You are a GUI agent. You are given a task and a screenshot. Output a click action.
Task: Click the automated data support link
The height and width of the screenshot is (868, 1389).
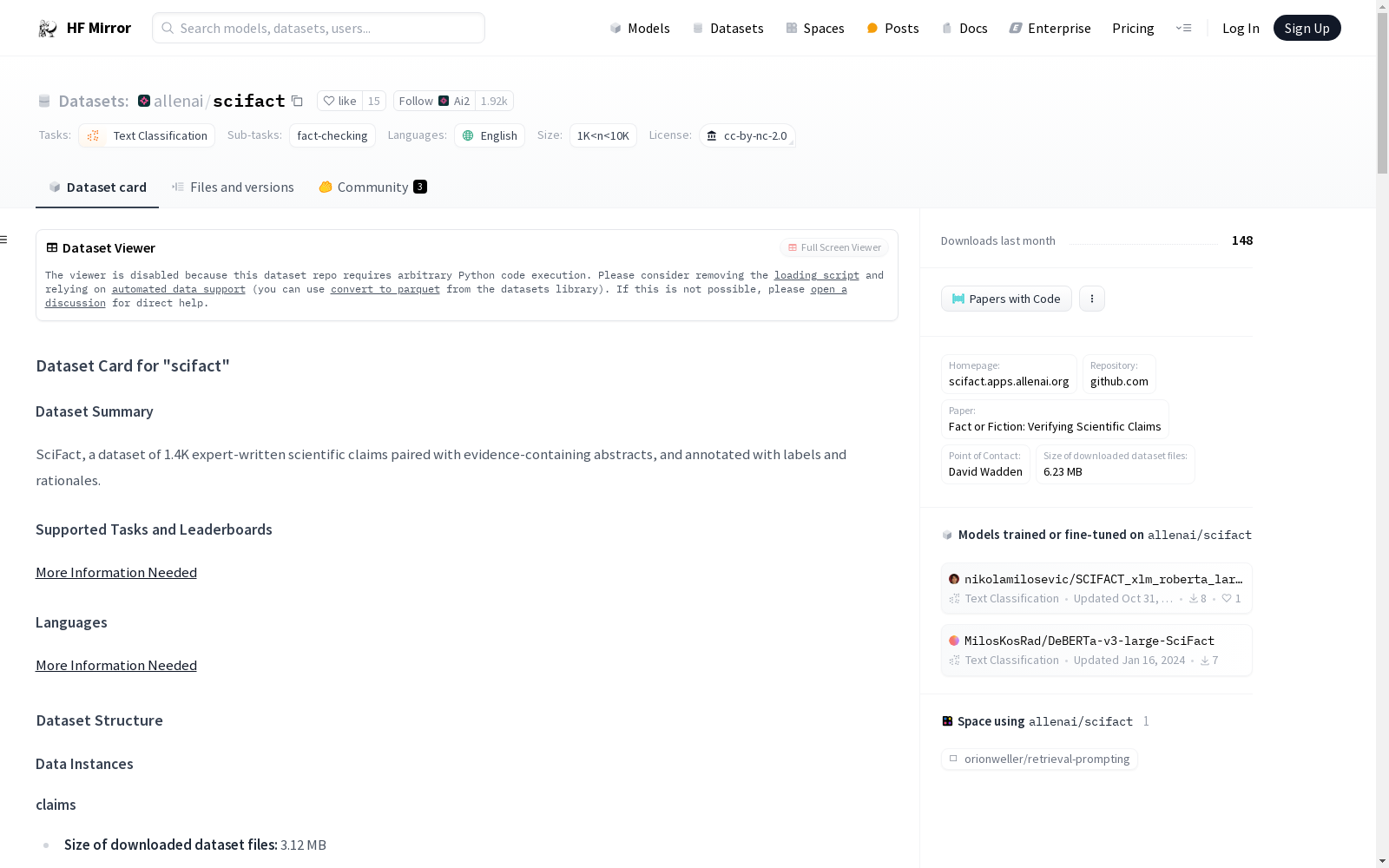[x=179, y=289]
